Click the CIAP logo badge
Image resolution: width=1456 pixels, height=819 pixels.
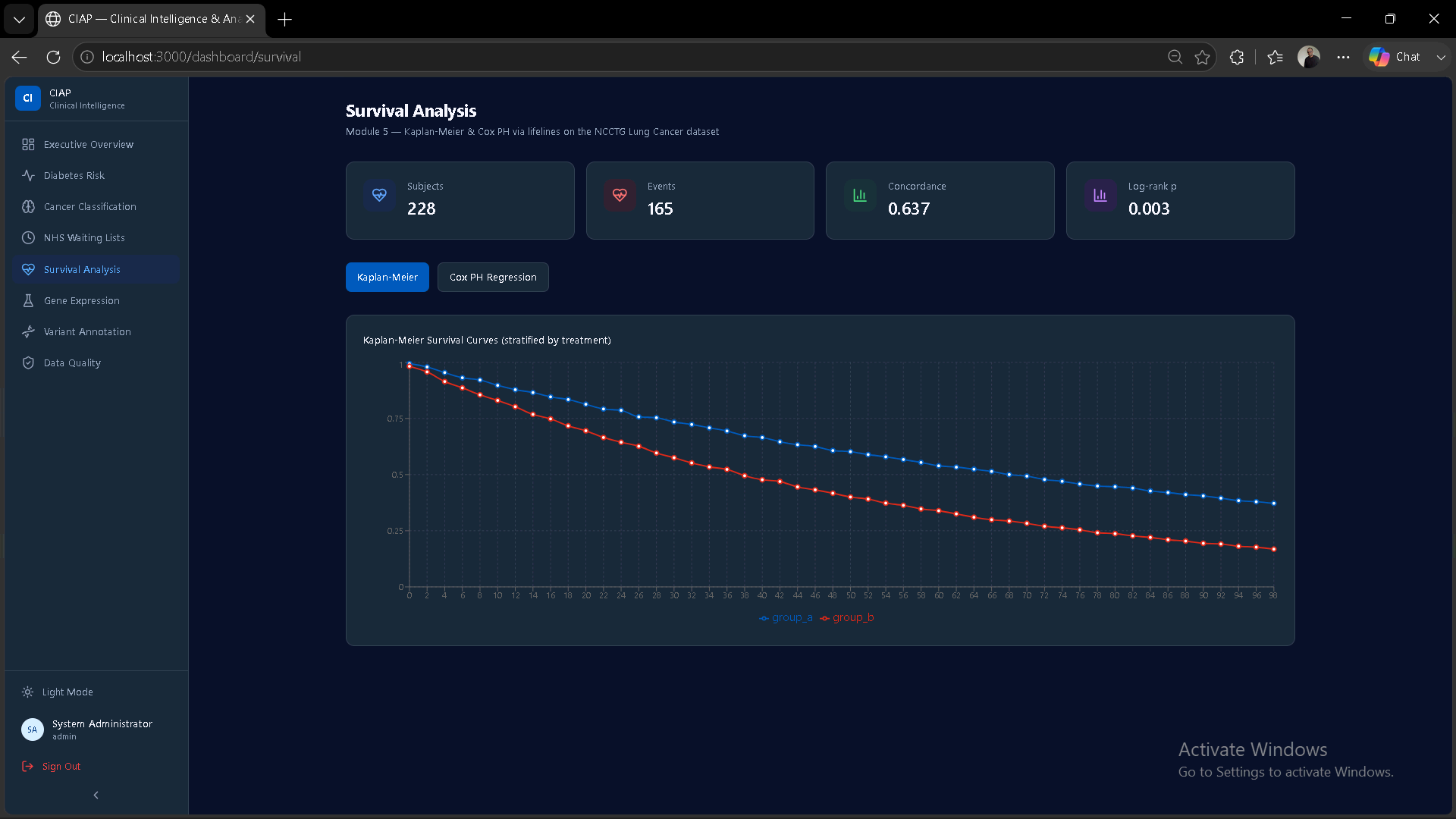coord(28,98)
